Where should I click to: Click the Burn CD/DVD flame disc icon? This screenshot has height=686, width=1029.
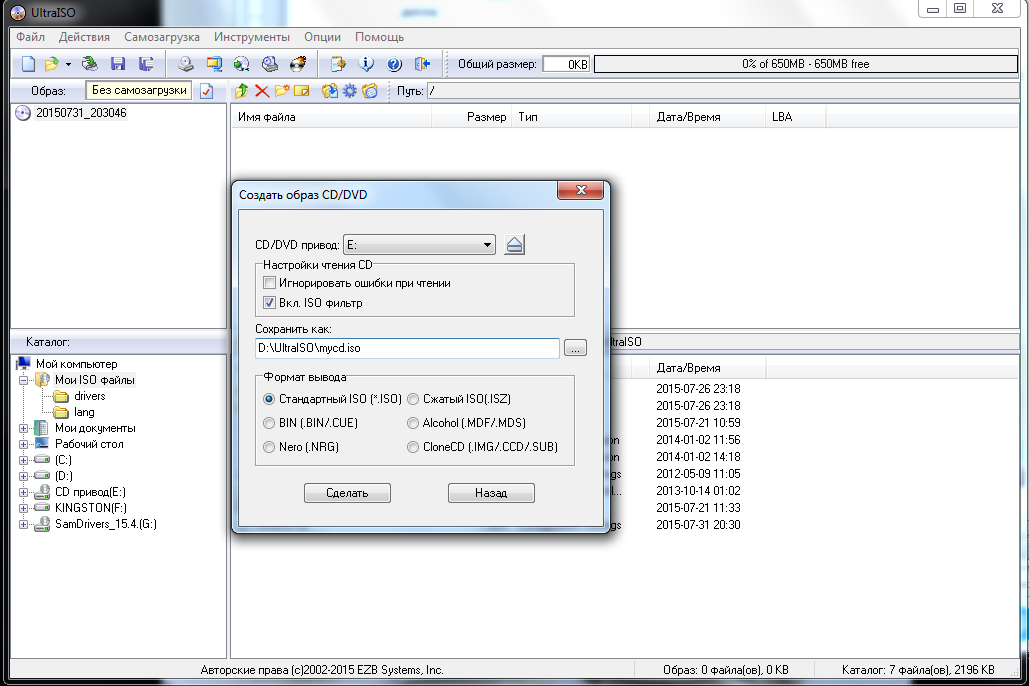[298, 64]
